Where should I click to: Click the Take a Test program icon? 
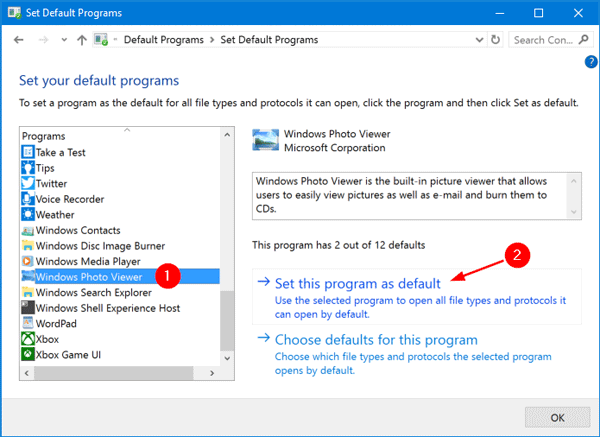click(x=28, y=152)
